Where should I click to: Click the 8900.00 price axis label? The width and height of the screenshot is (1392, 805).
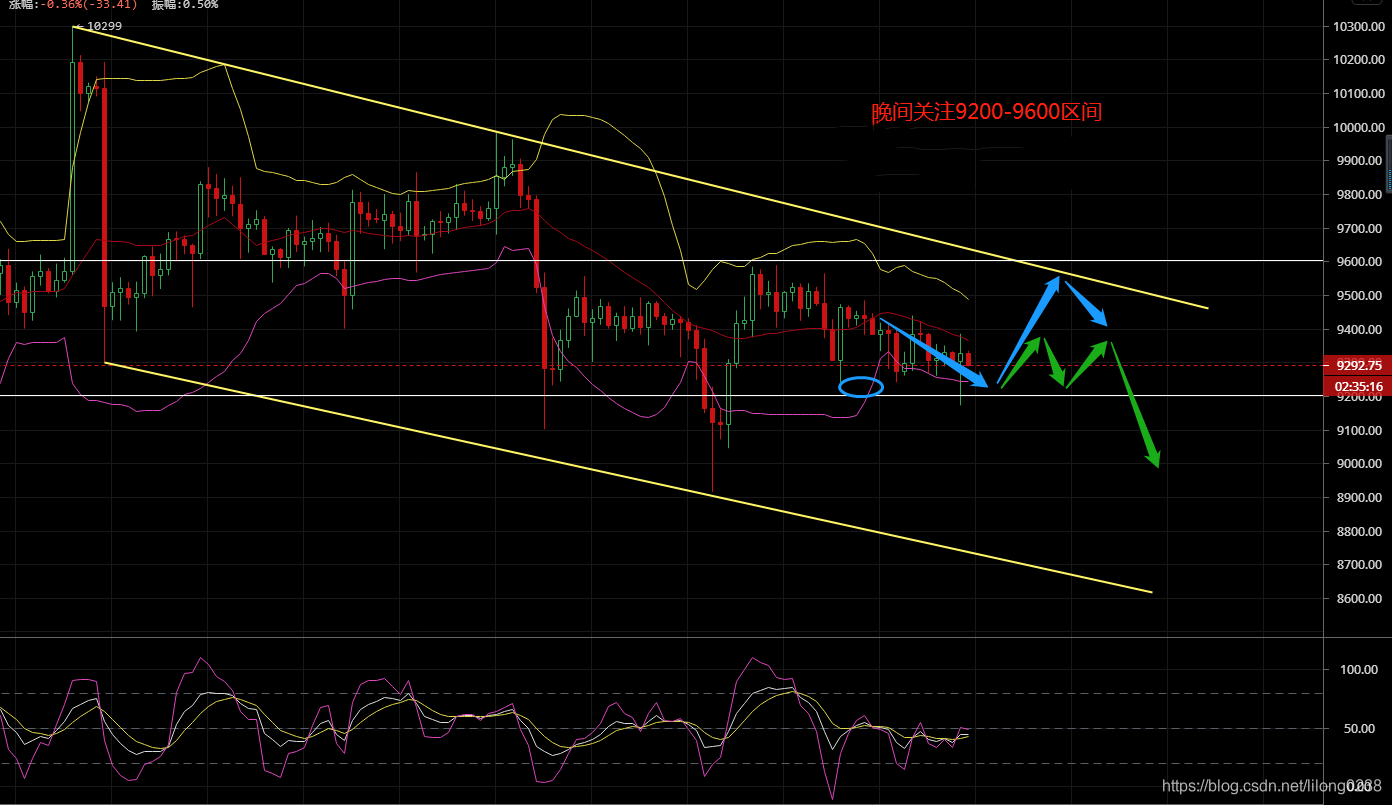point(1358,498)
